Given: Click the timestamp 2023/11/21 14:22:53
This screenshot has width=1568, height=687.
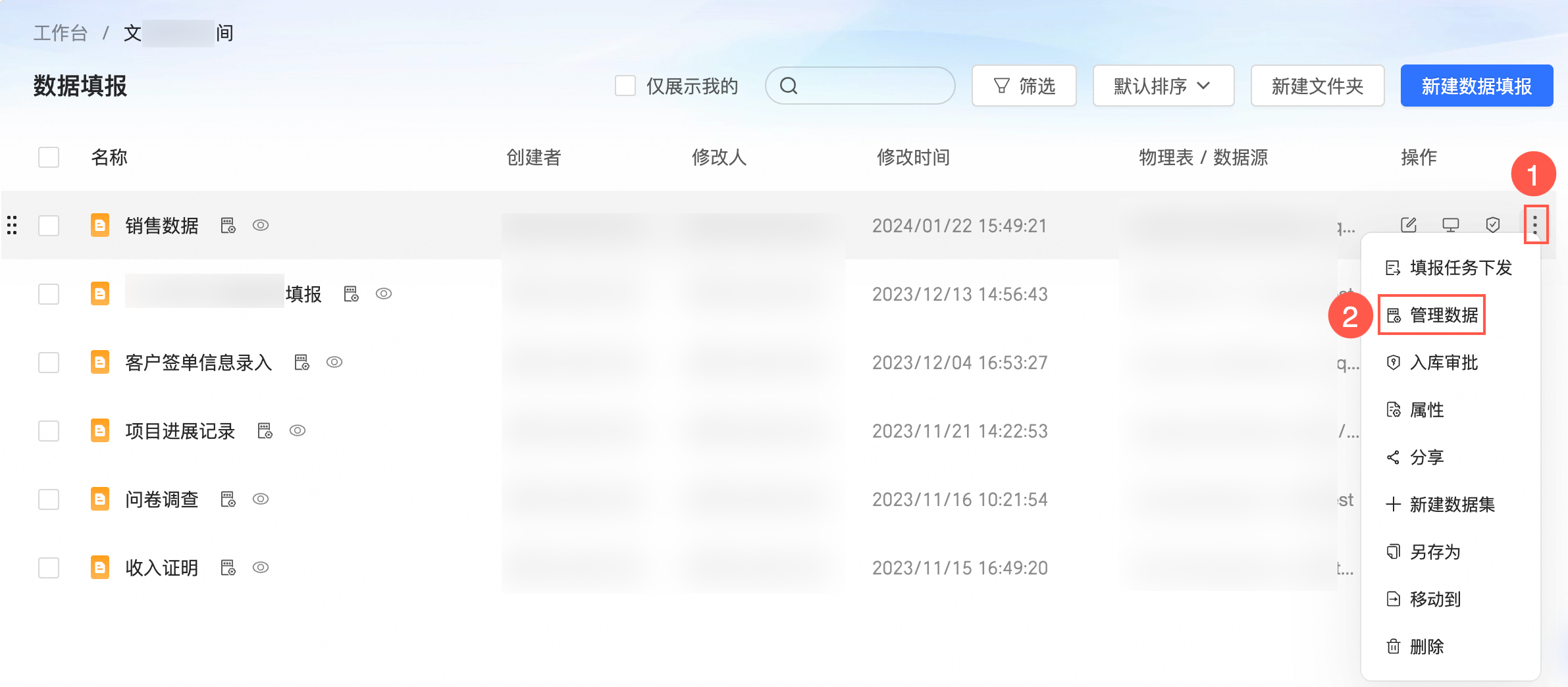Looking at the screenshot, I should coord(960,431).
